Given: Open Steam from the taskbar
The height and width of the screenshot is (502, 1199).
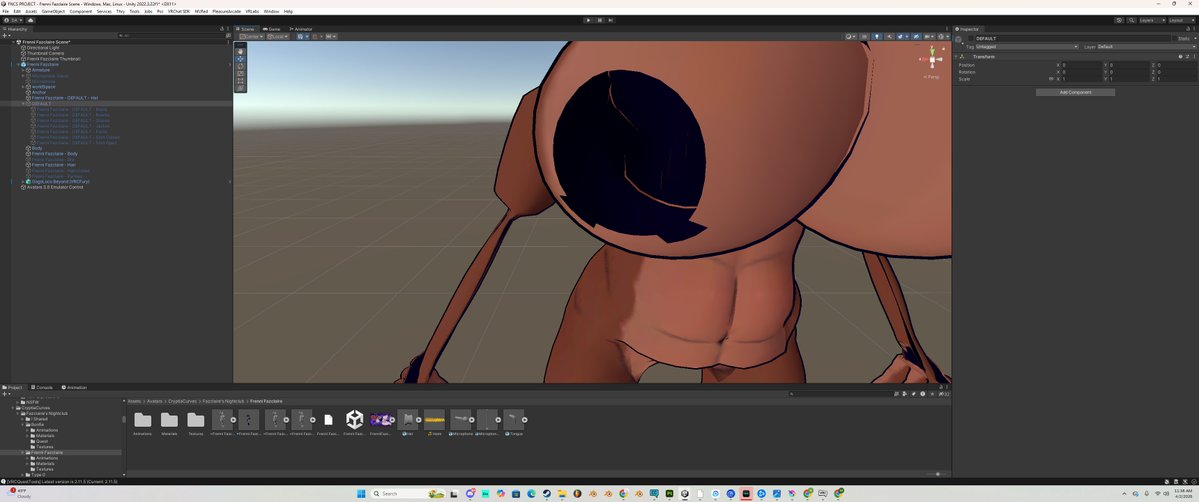Looking at the screenshot, I should (546, 494).
